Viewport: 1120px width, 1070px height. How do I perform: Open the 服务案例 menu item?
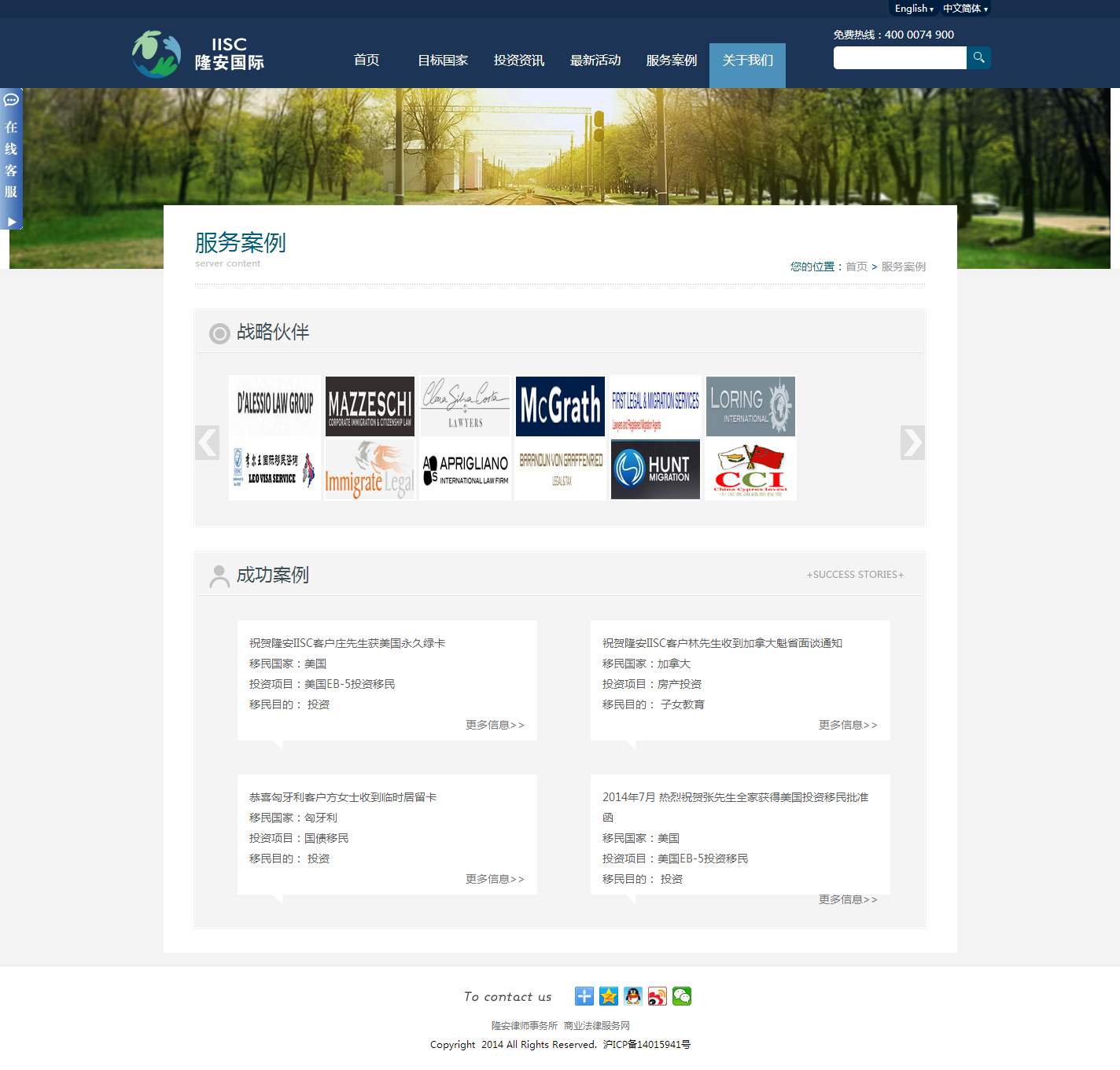[x=672, y=61]
